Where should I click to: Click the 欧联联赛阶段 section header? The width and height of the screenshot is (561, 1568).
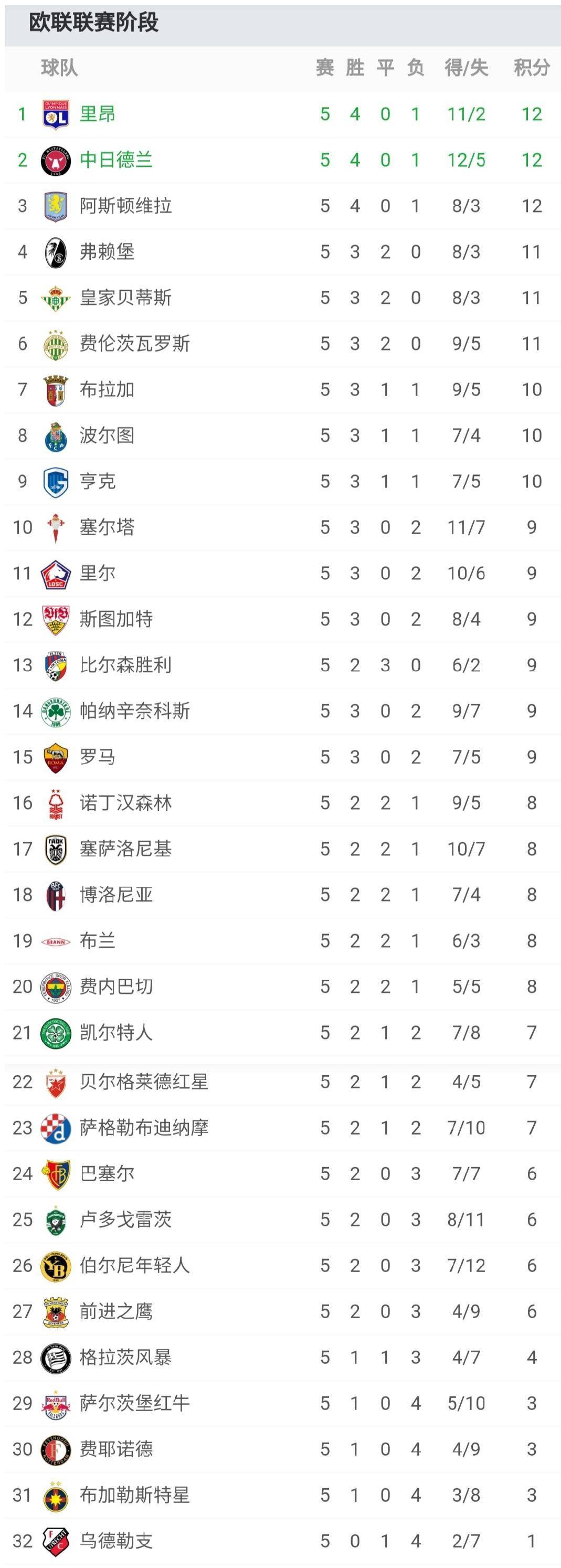pyautogui.click(x=94, y=23)
